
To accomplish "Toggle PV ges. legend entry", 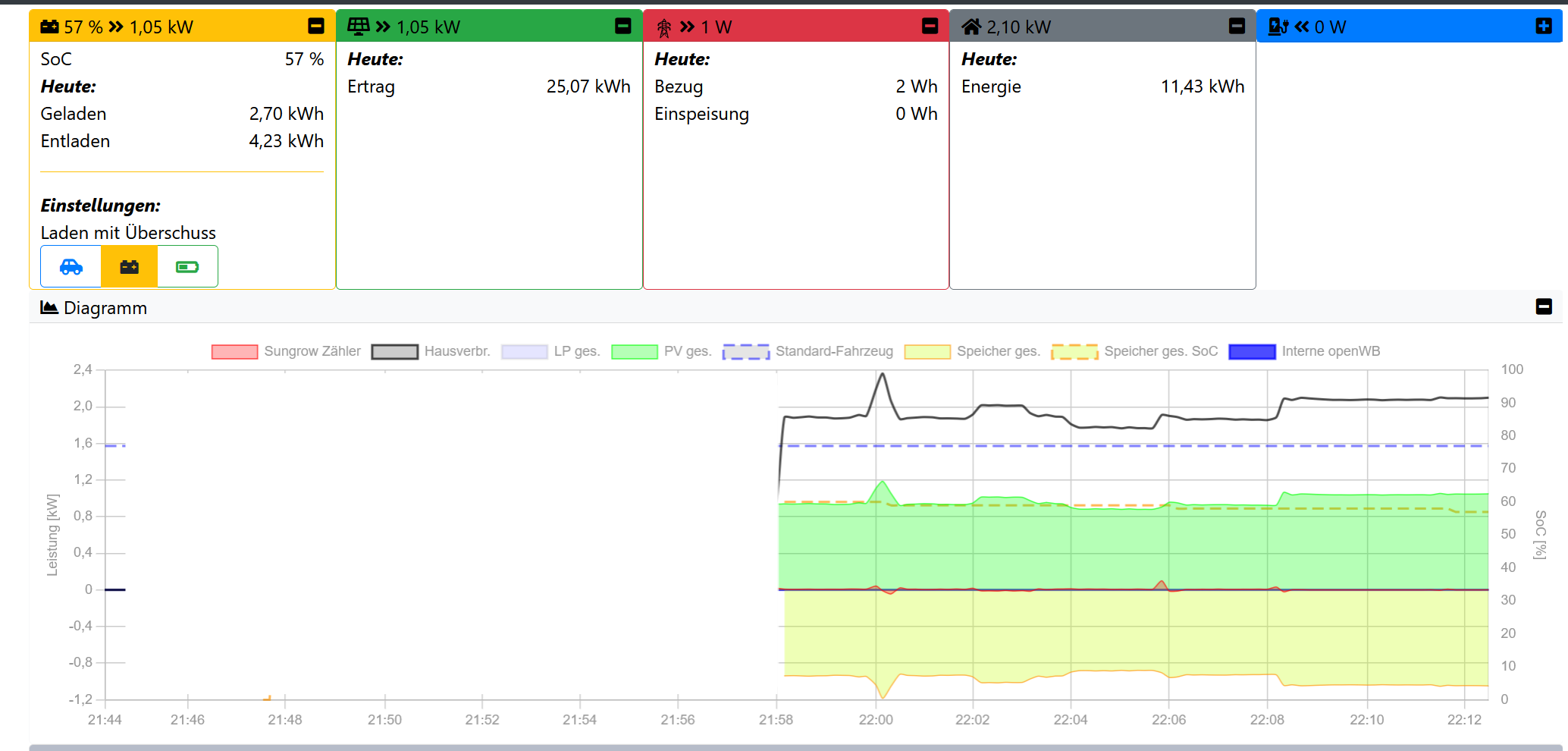I will [x=661, y=352].
